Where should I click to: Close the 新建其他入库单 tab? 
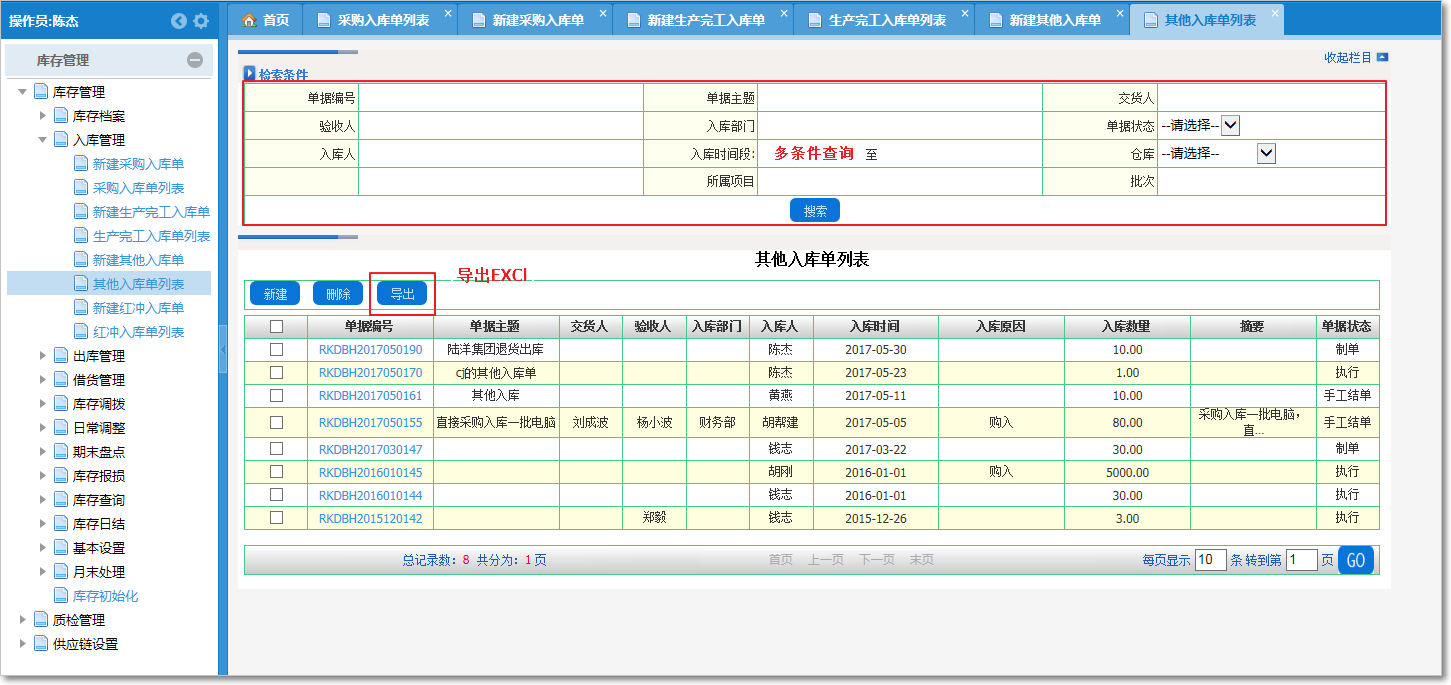[x=1120, y=13]
